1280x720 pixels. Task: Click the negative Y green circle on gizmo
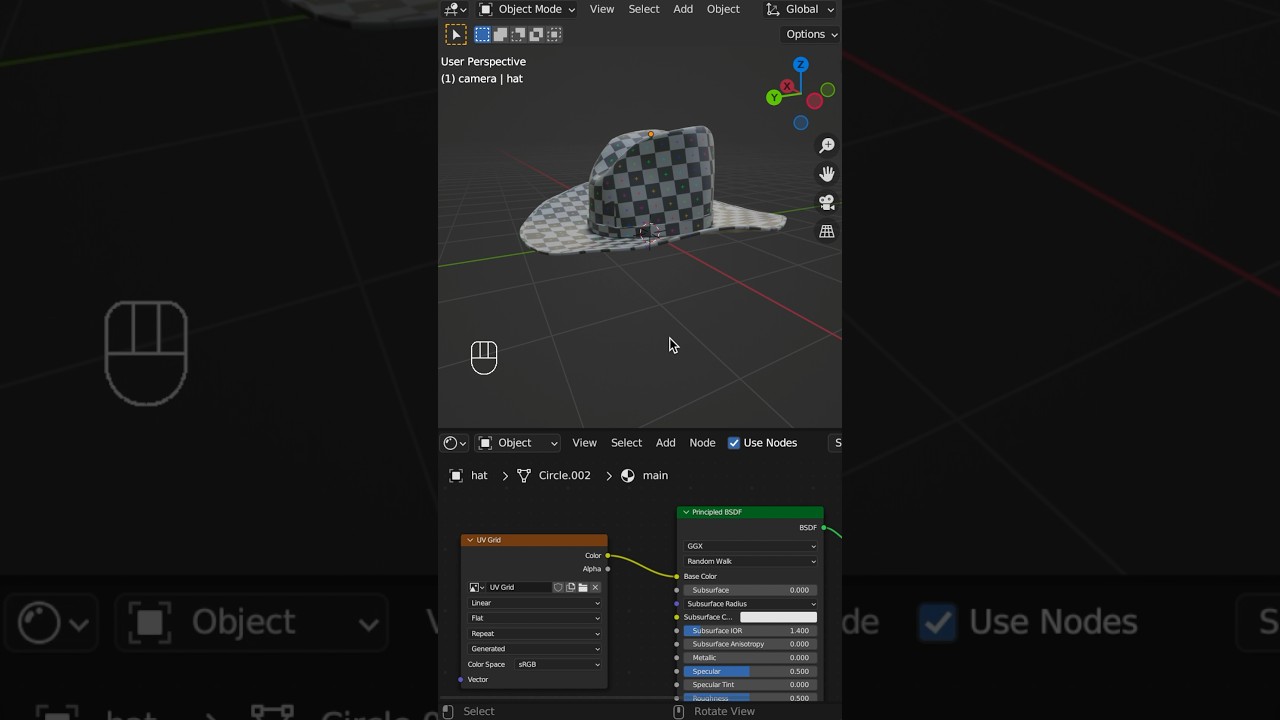[828, 90]
